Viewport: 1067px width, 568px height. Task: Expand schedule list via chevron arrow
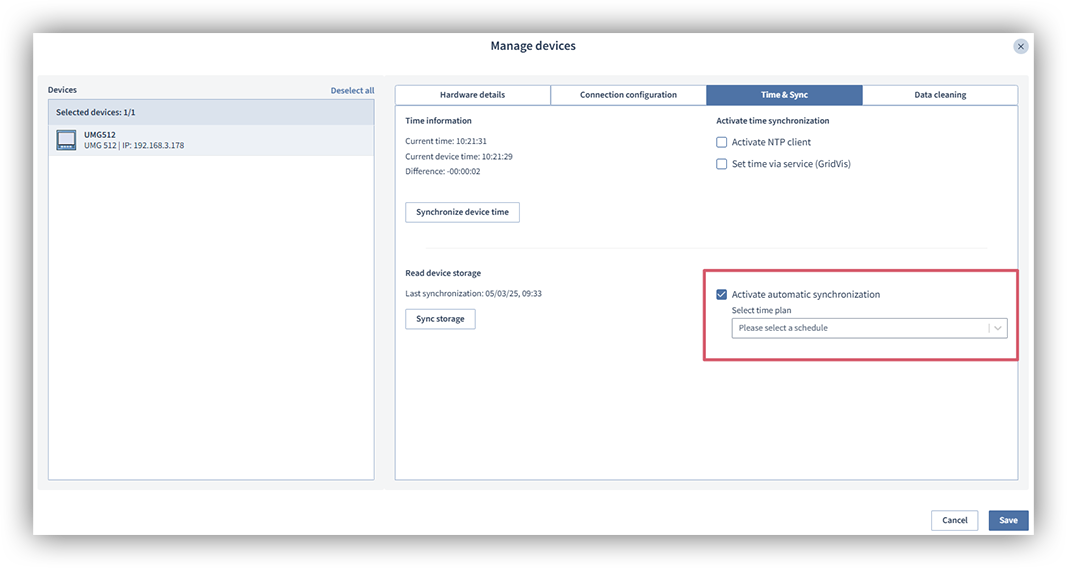(998, 328)
